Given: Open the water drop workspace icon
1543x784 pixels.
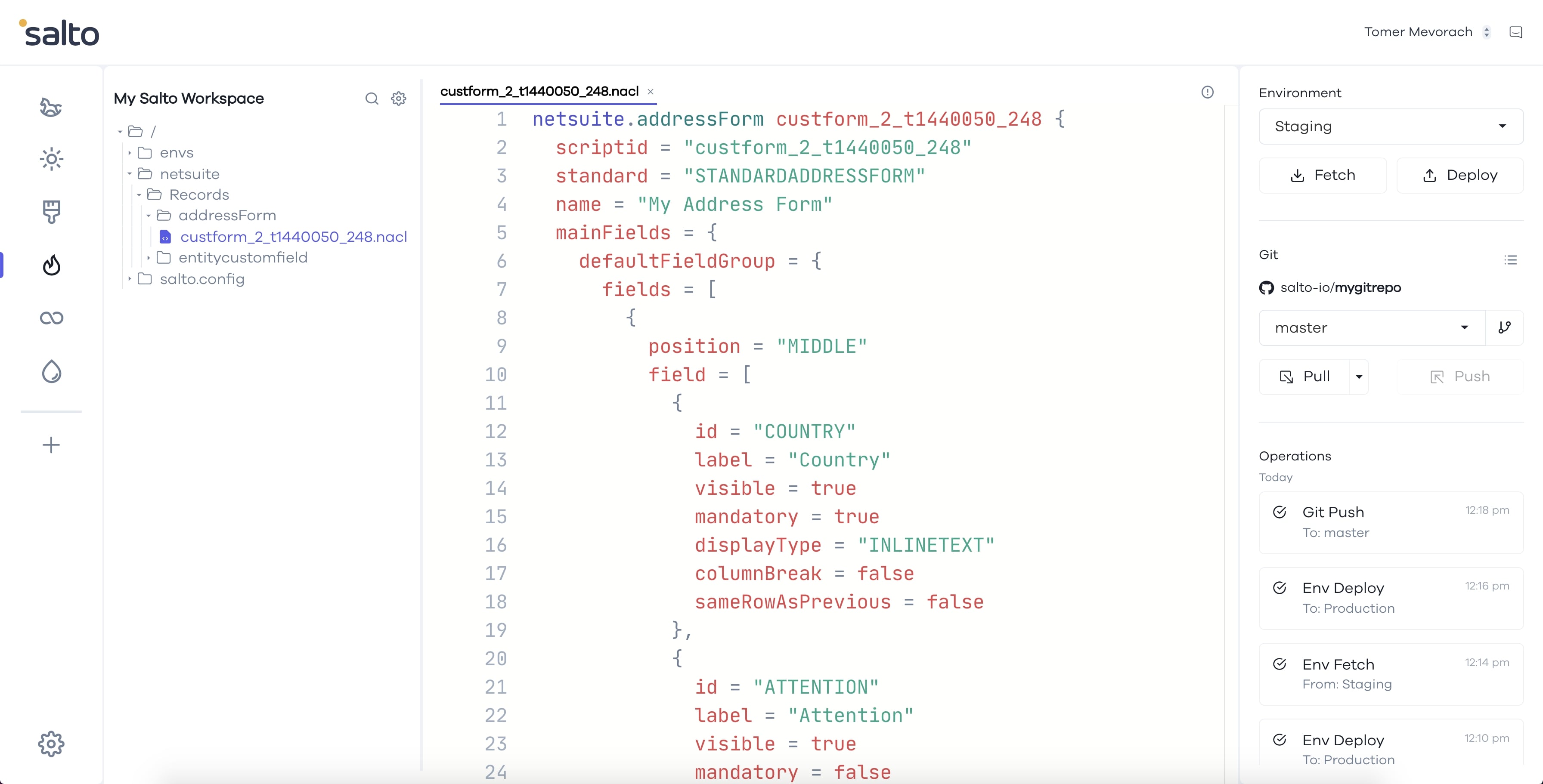Looking at the screenshot, I should coord(52,371).
